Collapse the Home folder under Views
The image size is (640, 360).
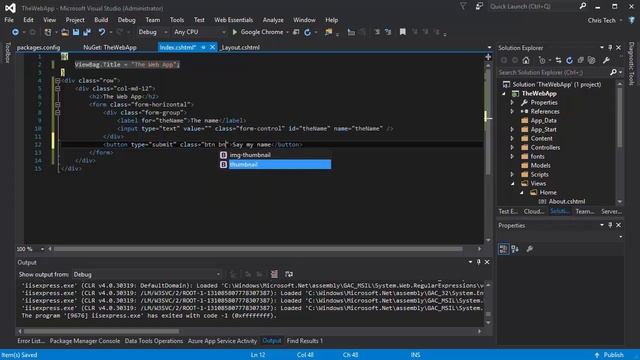coord(522,192)
